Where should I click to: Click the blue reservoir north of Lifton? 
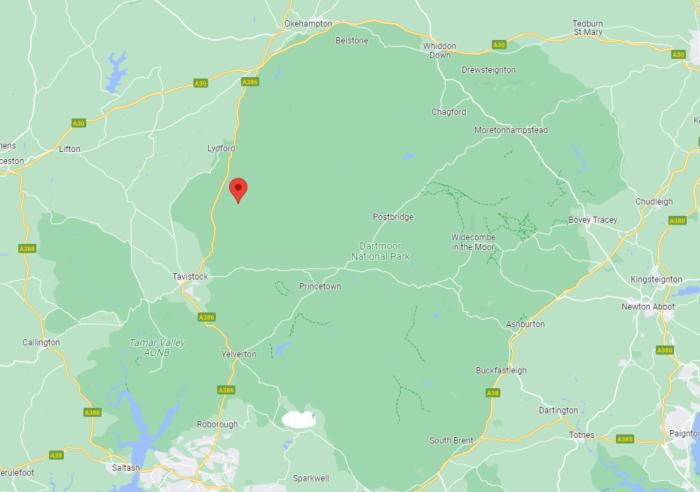click(x=116, y=71)
